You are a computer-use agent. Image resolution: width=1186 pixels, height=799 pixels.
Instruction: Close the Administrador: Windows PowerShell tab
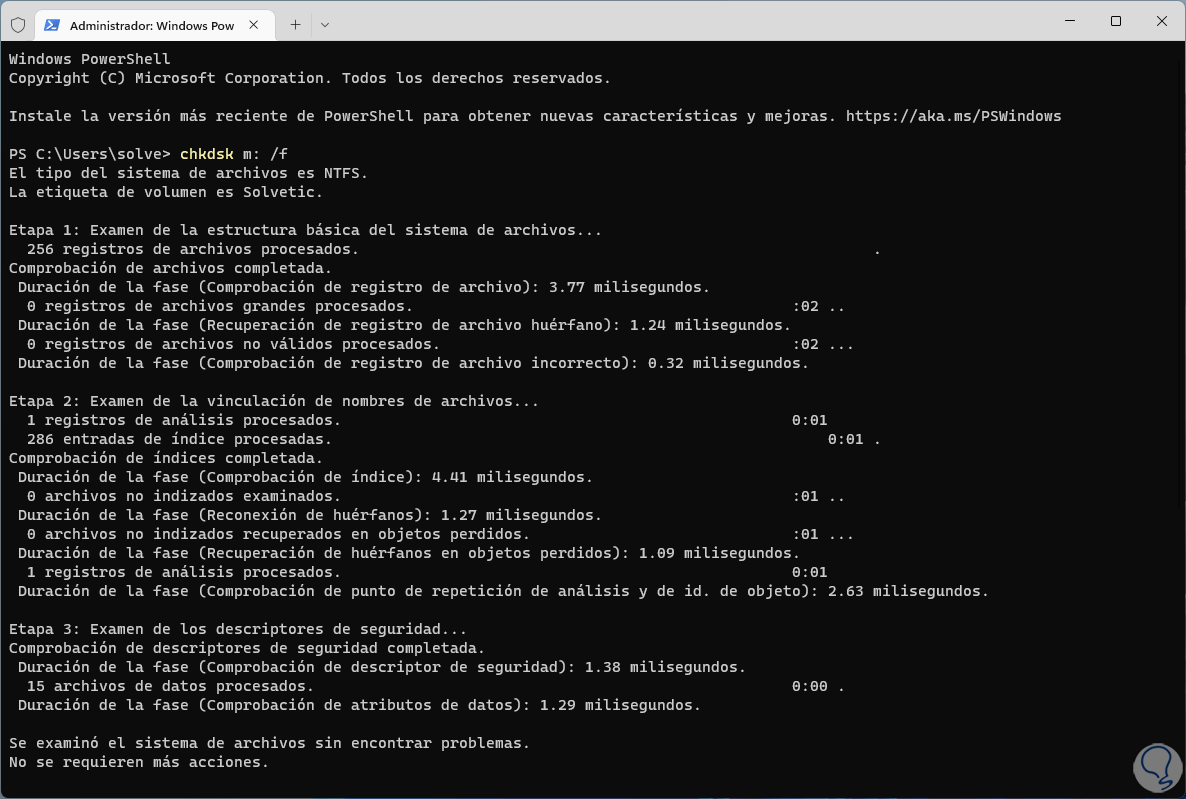pyautogui.click(x=253, y=25)
